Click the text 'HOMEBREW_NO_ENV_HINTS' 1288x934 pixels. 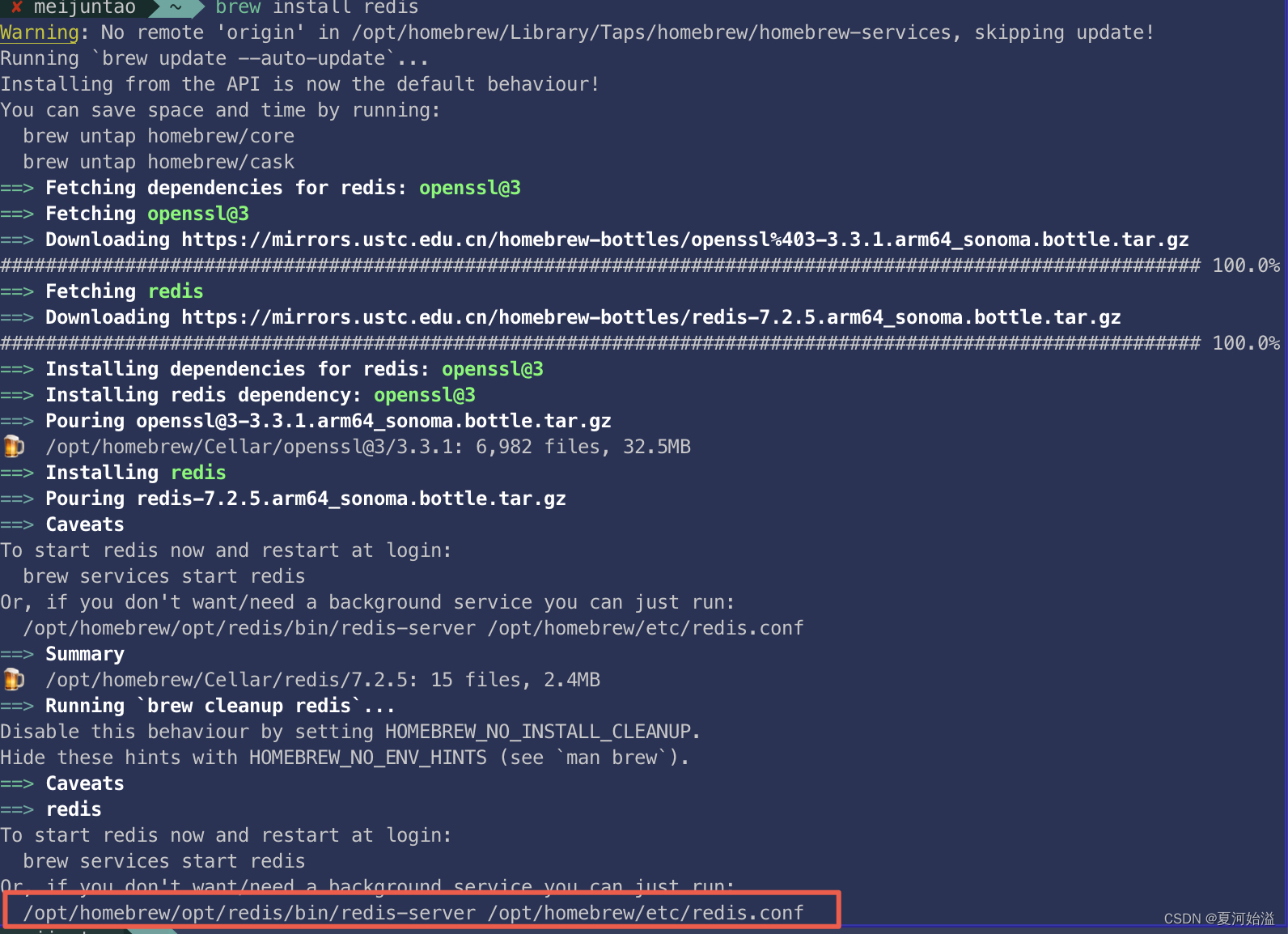pyautogui.click(x=368, y=758)
